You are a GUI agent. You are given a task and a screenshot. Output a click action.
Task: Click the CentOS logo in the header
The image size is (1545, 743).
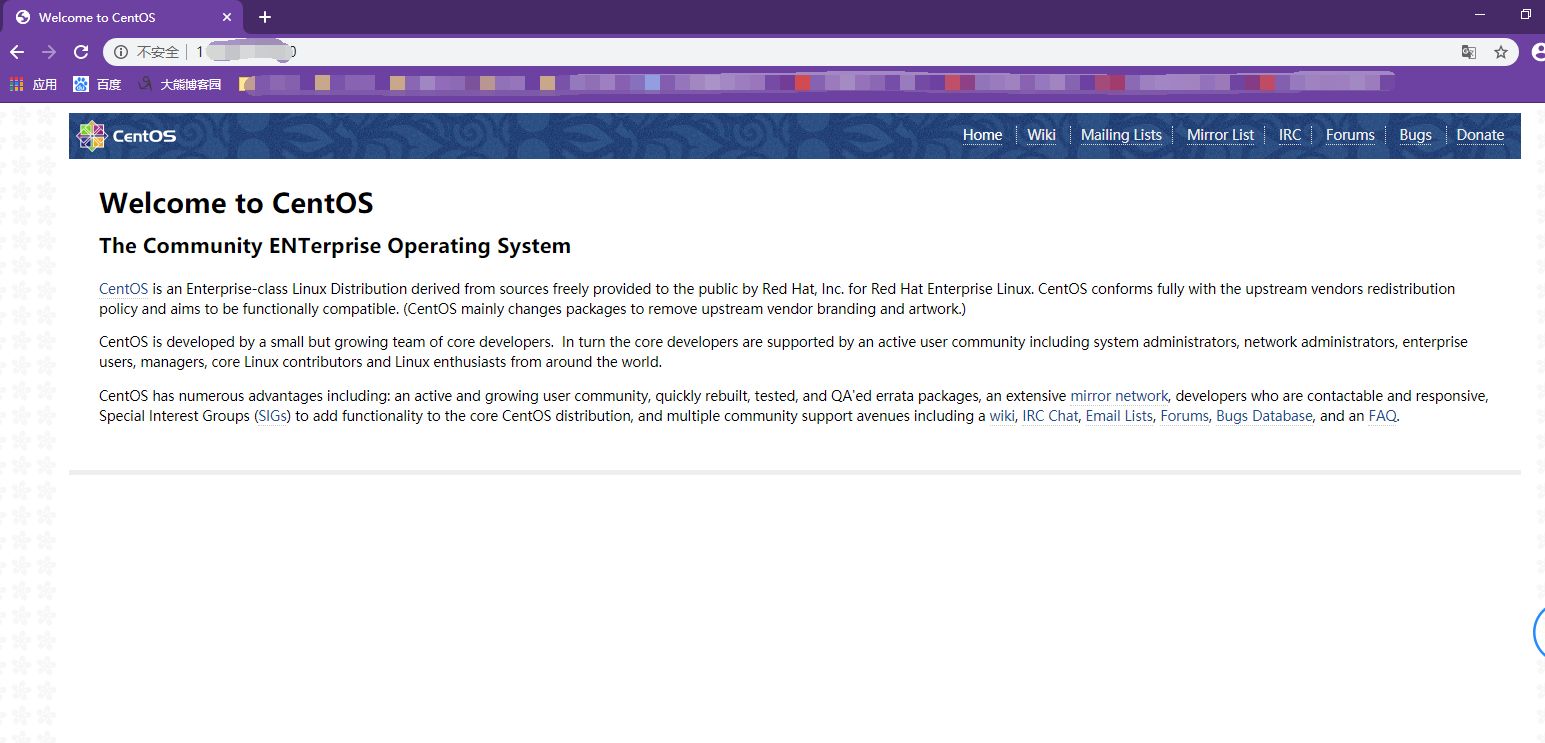(x=127, y=136)
